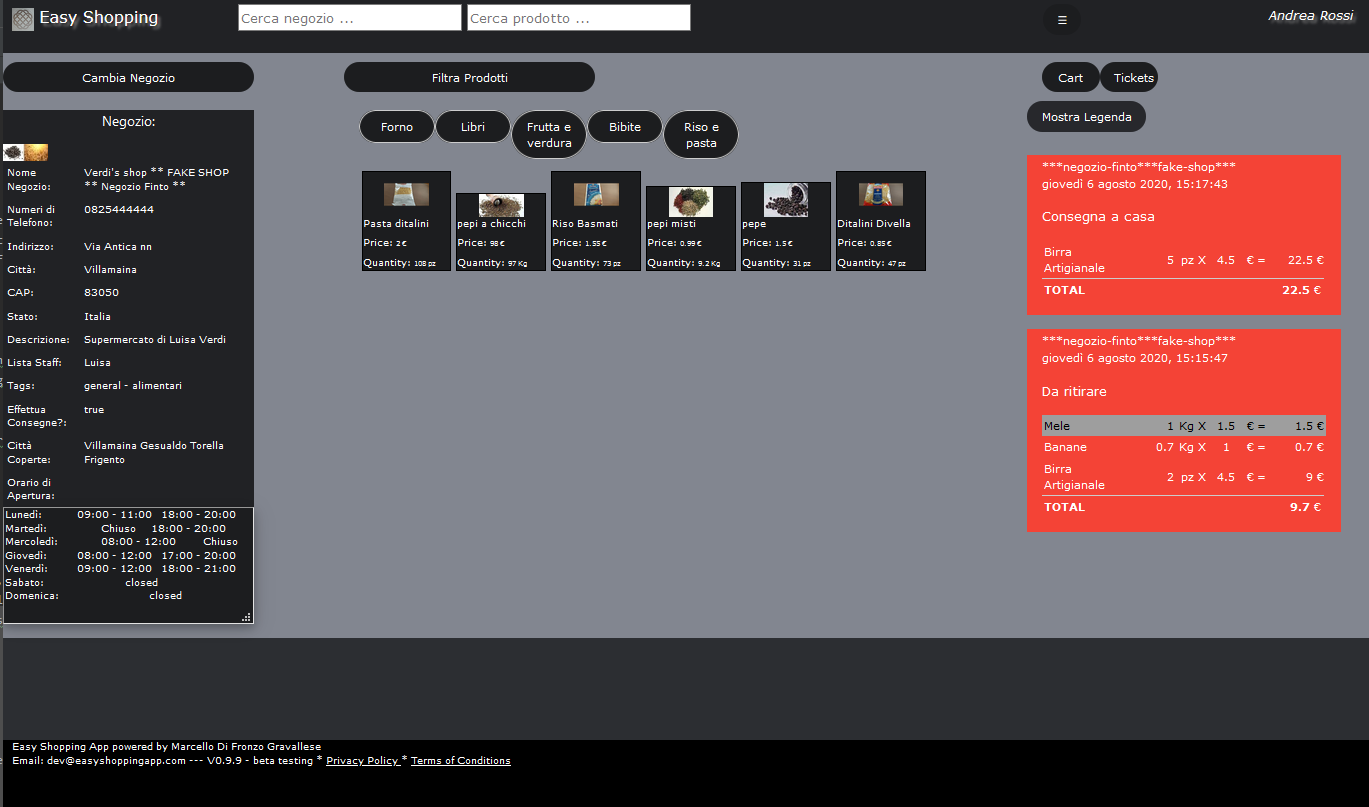The width and height of the screenshot is (1369, 807).
Task: Switch to the Tickets tab
Action: [x=1133, y=77]
